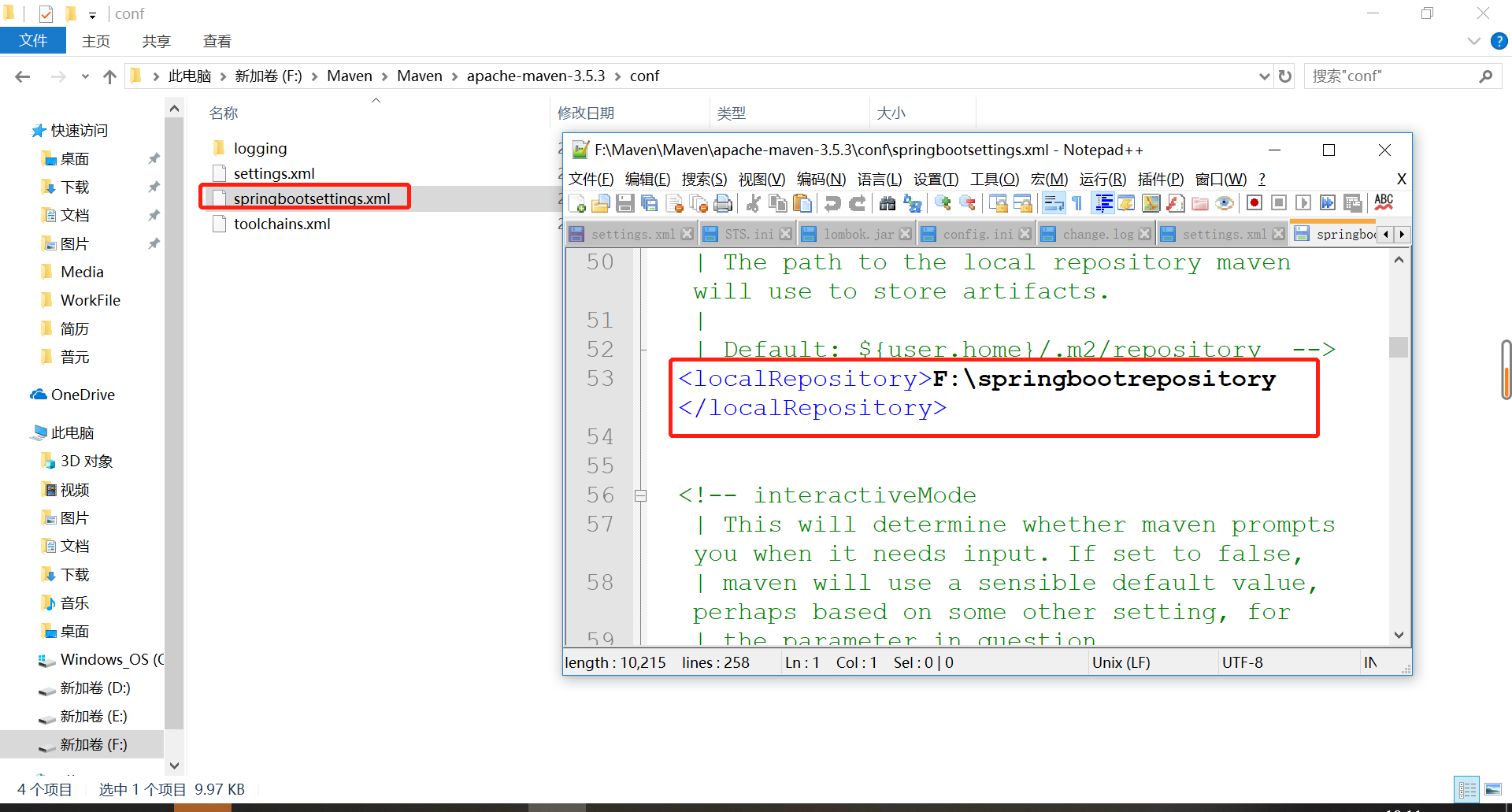Move the tab bar left with arrow

[1386, 234]
